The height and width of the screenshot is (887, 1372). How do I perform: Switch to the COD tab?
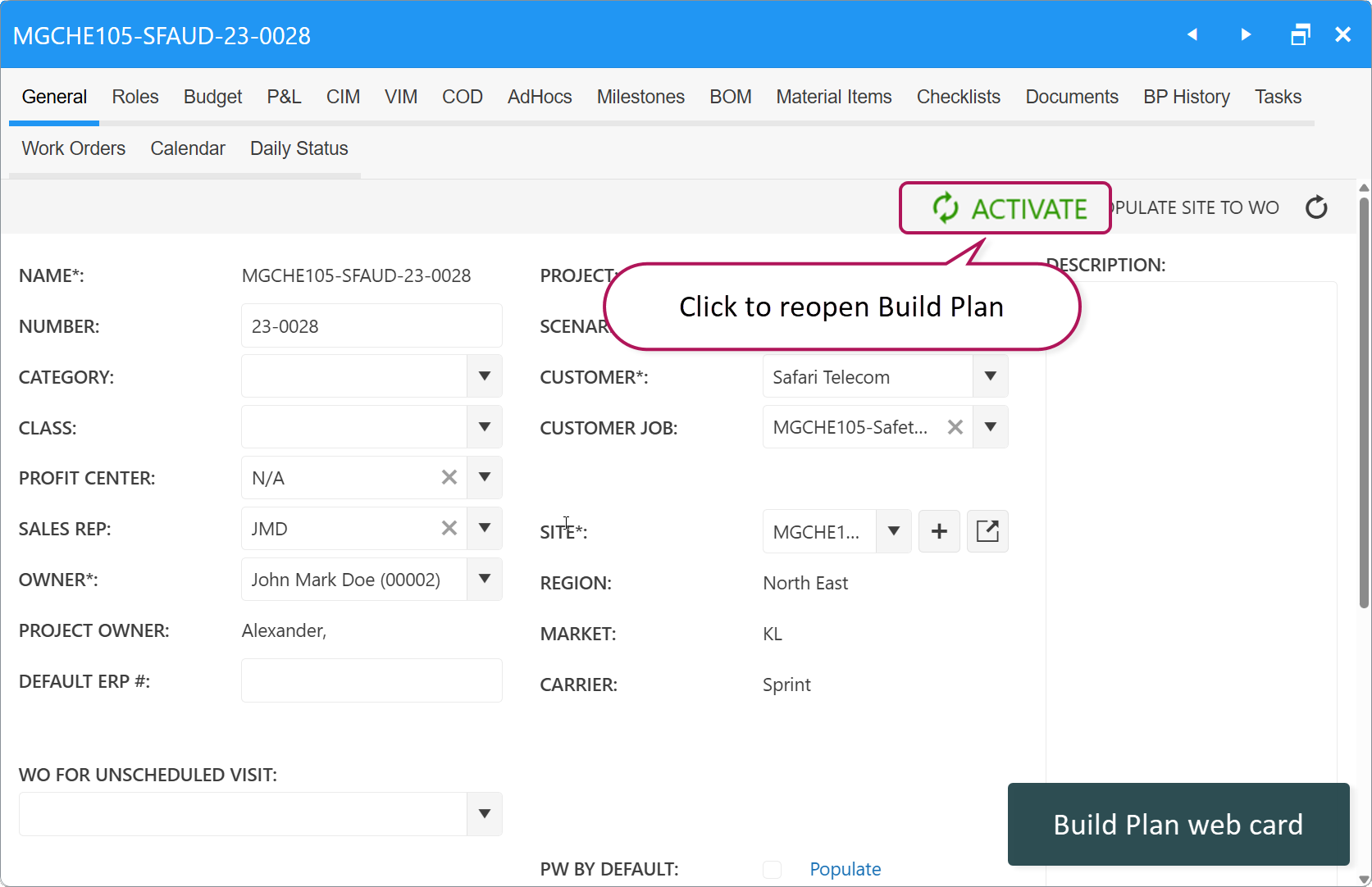(x=463, y=97)
